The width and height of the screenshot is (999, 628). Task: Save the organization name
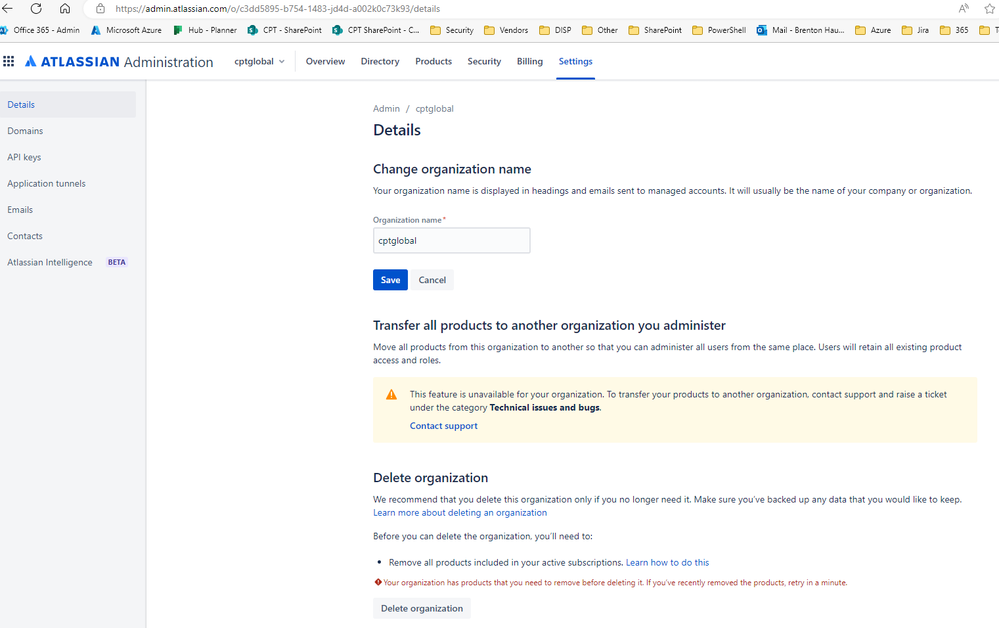click(x=390, y=280)
